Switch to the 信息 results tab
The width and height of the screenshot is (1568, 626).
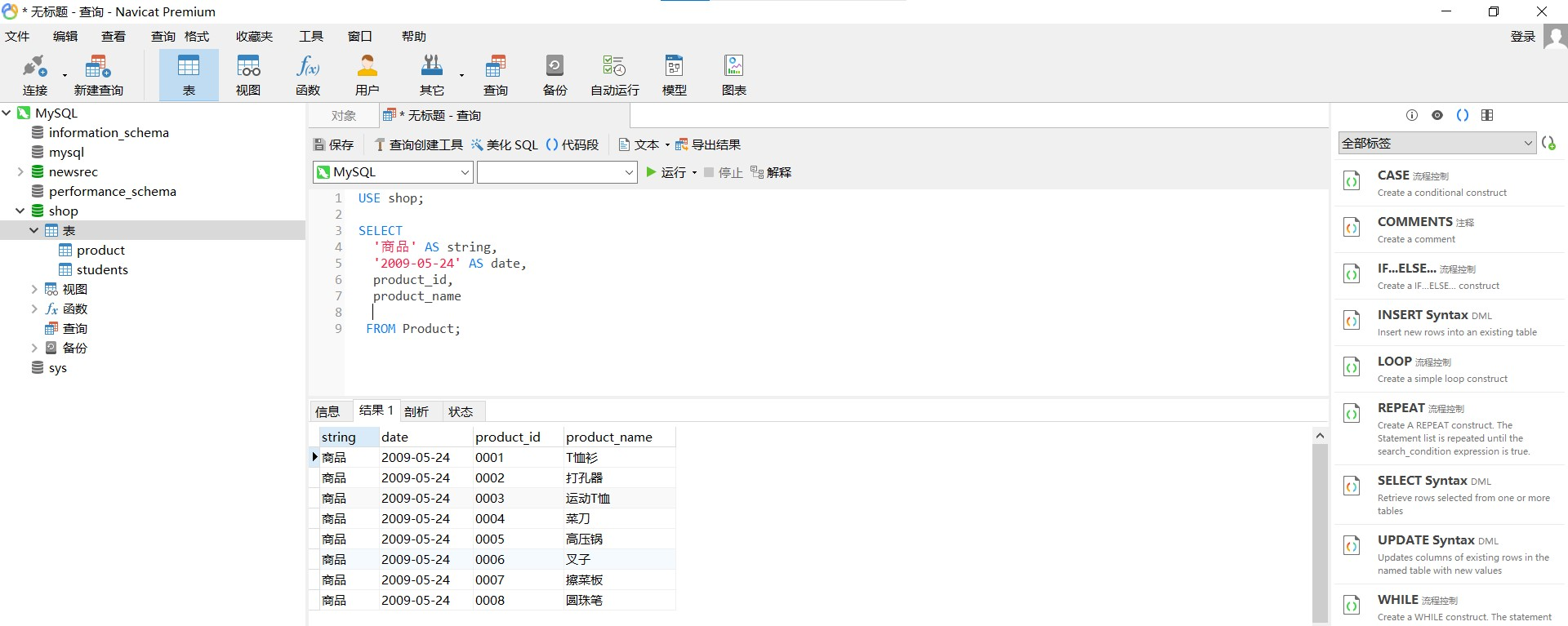coord(327,411)
